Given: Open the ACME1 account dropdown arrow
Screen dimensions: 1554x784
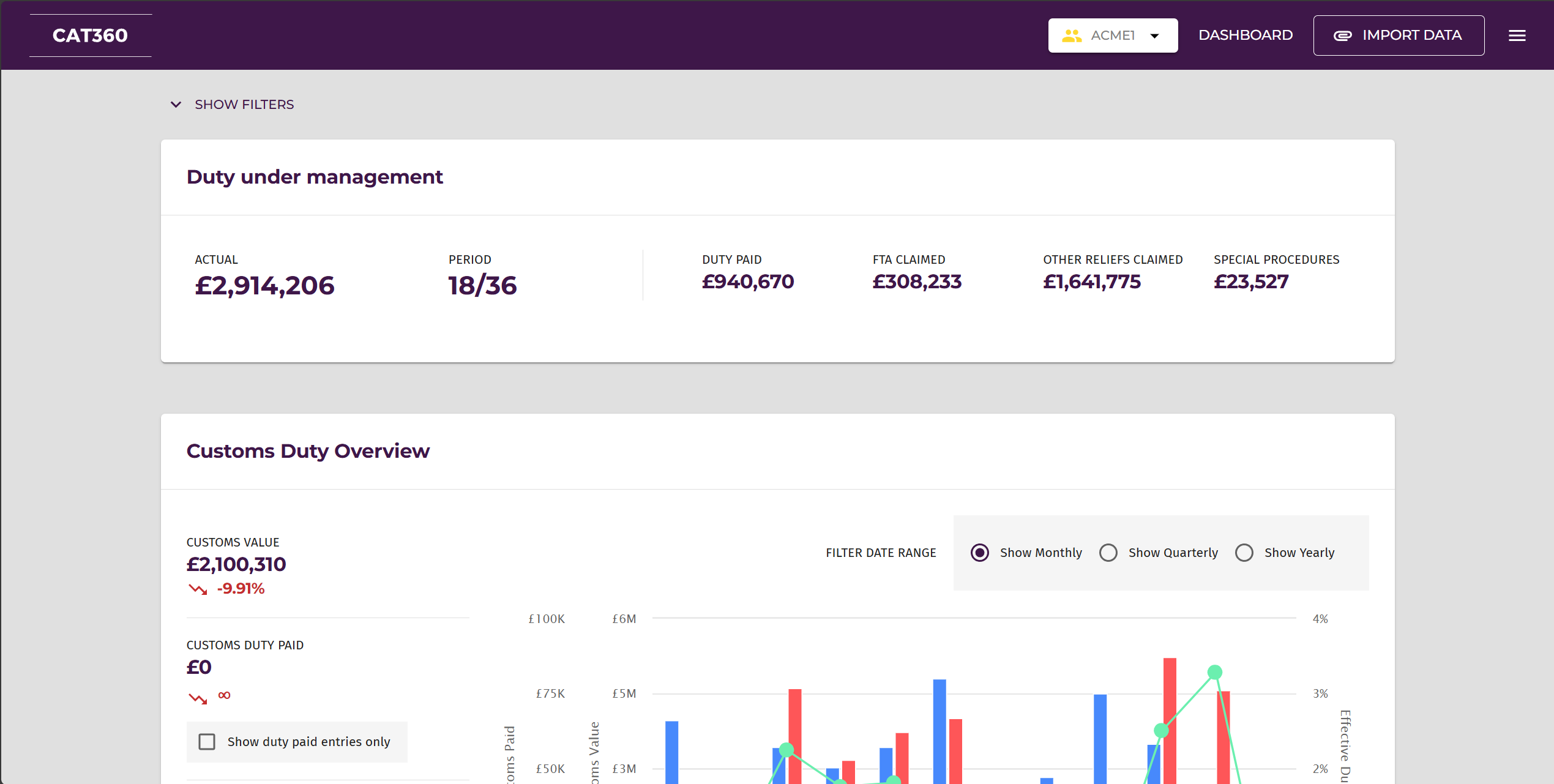Looking at the screenshot, I should pos(1154,35).
